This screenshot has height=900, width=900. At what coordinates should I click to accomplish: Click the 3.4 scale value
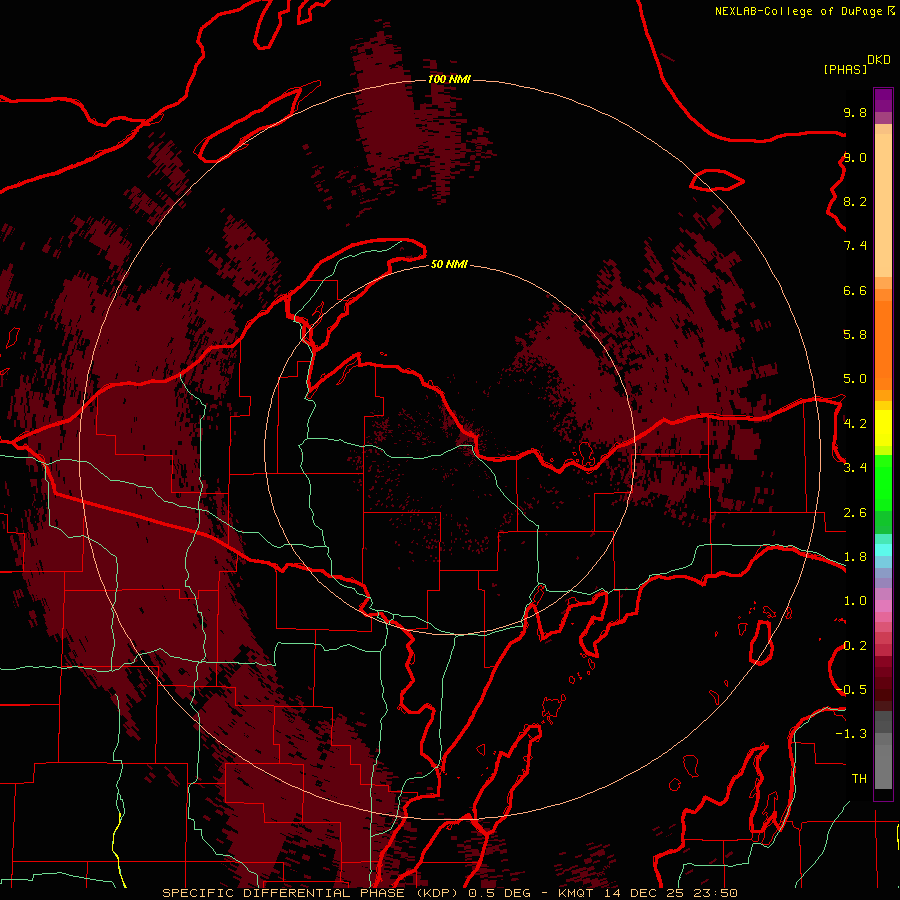click(x=855, y=468)
